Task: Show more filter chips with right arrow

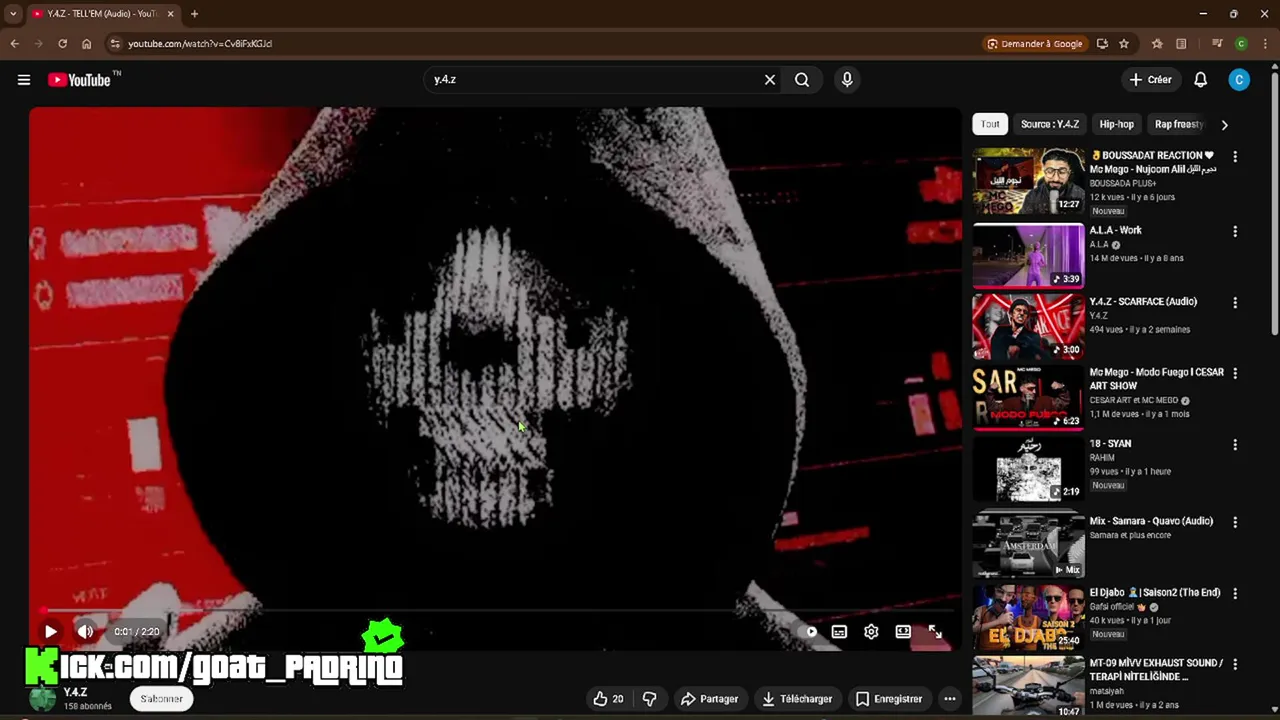Action: pos(1224,125)
